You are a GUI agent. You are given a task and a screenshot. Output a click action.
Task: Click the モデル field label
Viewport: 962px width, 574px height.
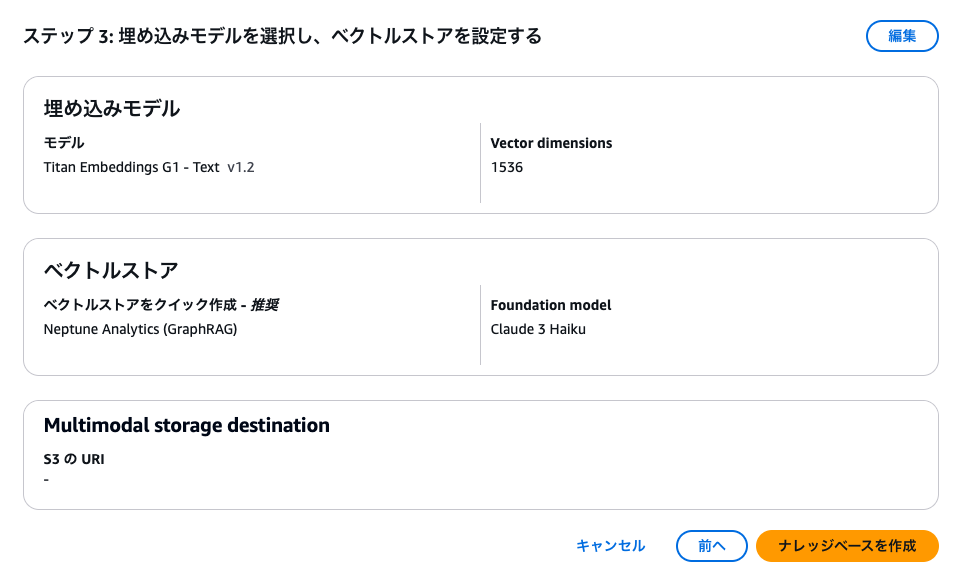64,143
